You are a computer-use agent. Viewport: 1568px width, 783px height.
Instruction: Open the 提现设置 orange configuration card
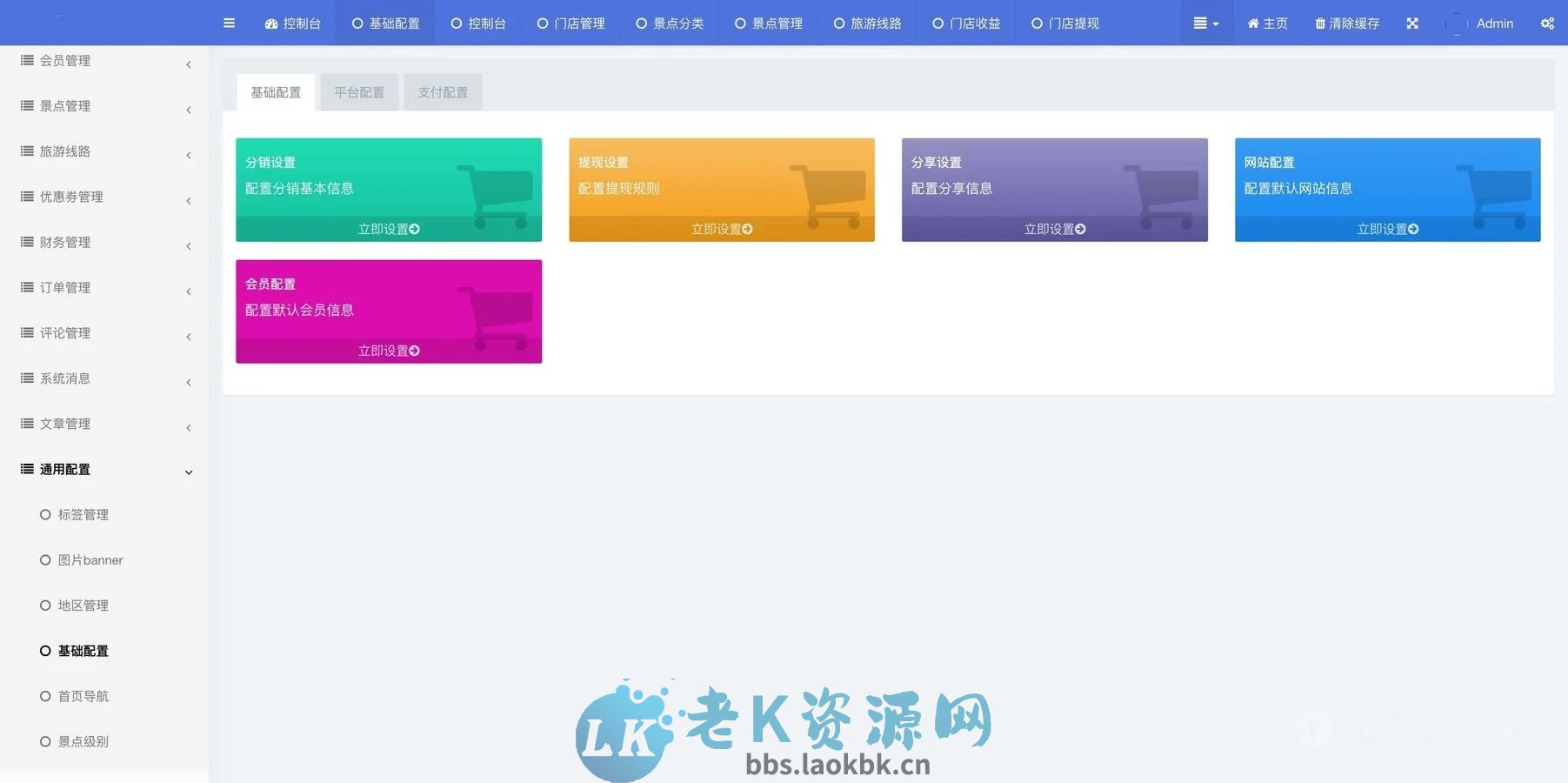[x=721, y=189]
